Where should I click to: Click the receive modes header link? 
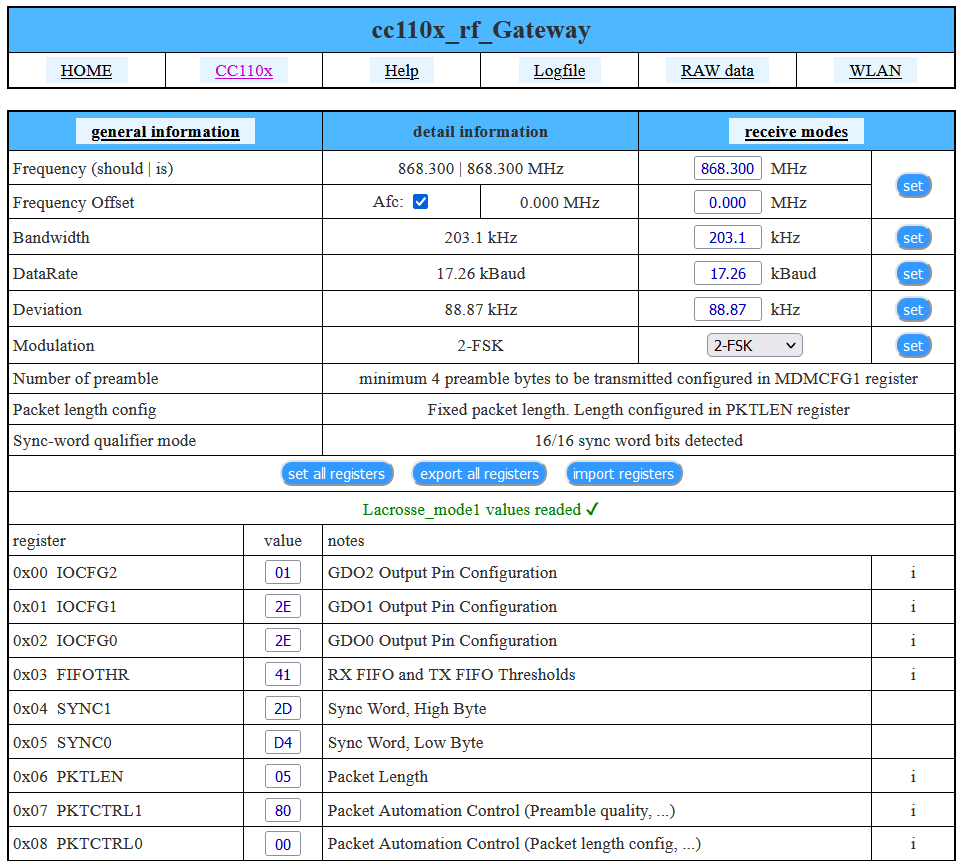[796, 132]
